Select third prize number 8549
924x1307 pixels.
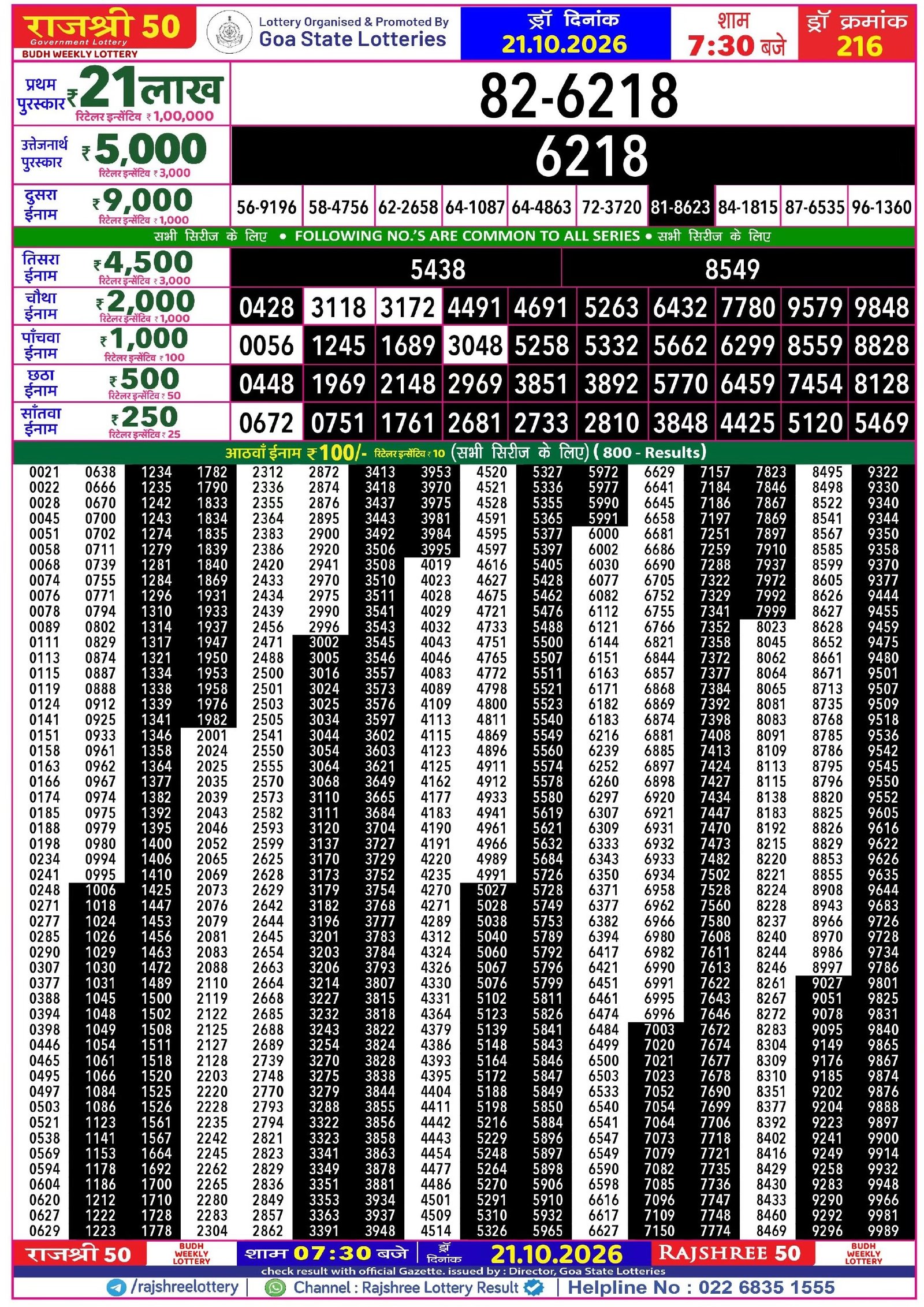pyautogui.click(x=732, y=270)
